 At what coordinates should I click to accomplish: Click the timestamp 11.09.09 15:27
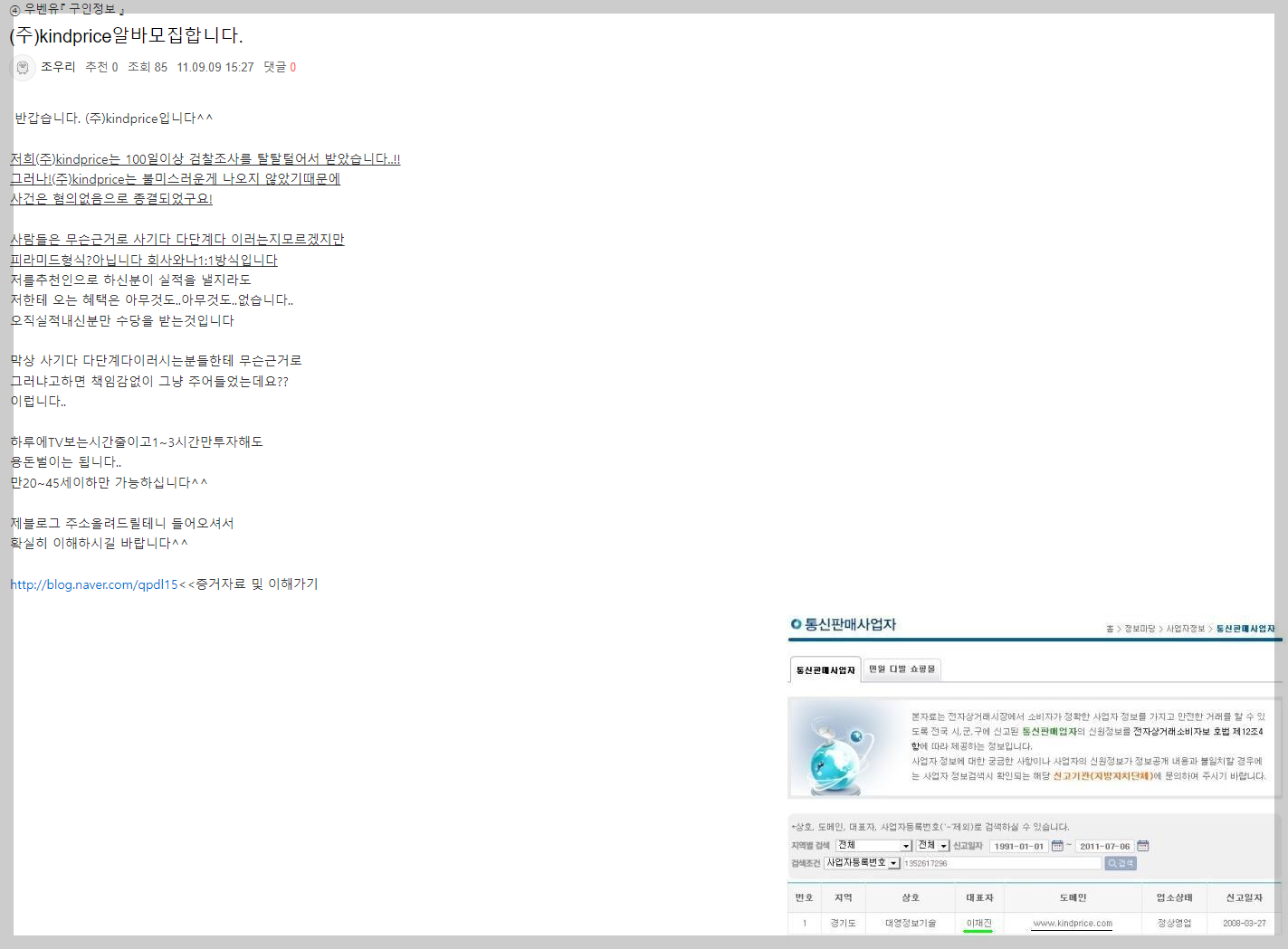[x=215, y=67]
